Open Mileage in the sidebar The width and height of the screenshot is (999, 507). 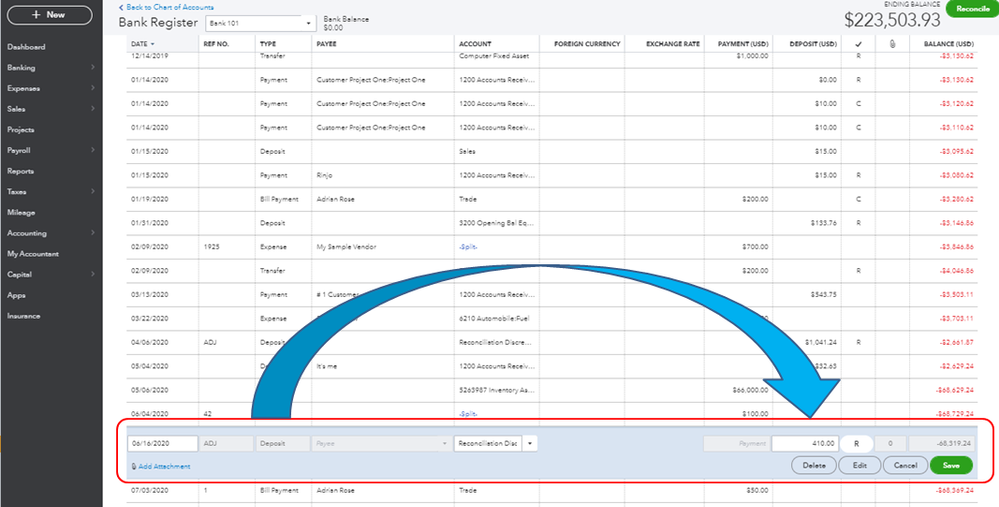coord(21,213)
